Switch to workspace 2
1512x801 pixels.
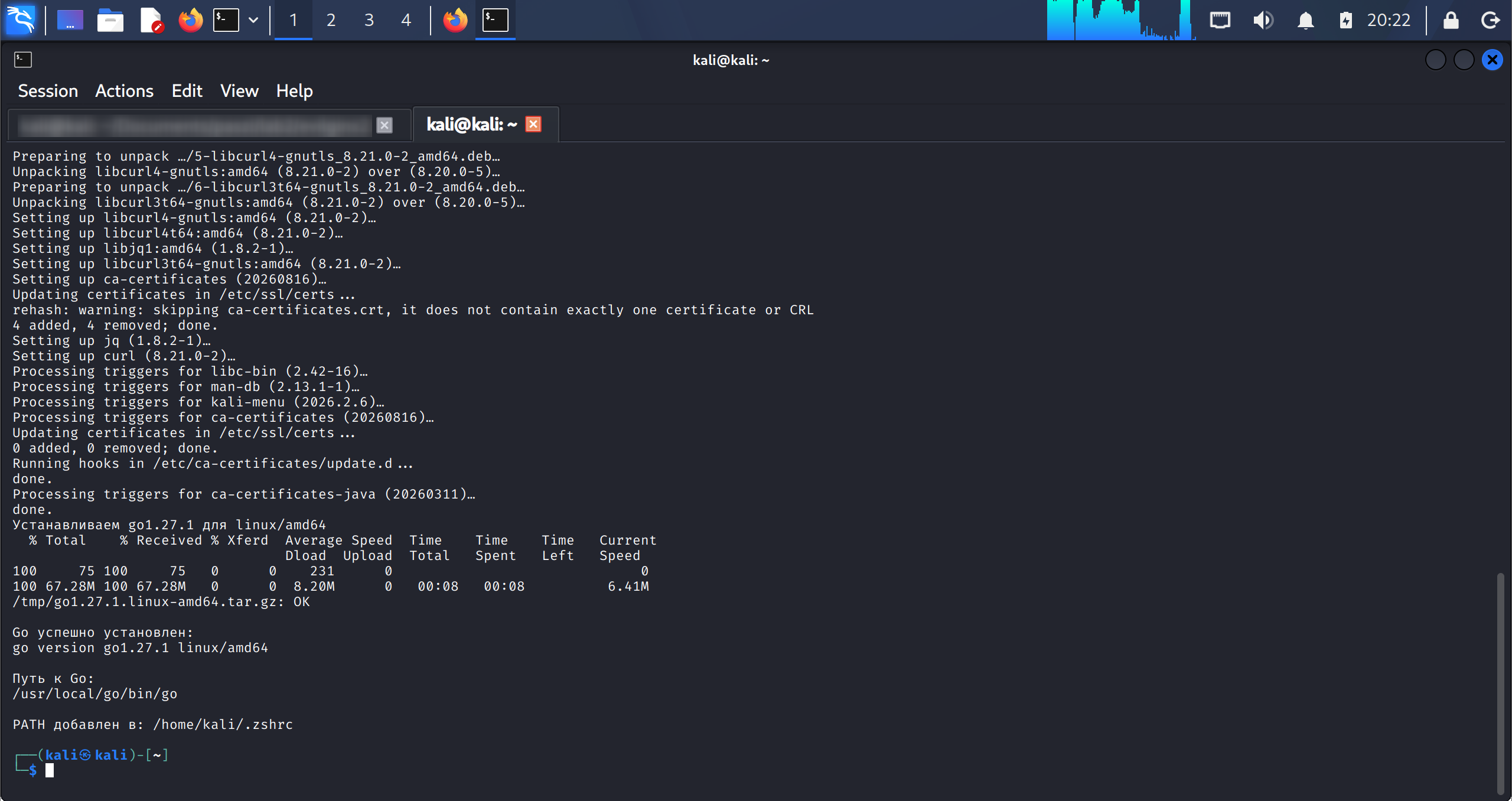point(331,20)
